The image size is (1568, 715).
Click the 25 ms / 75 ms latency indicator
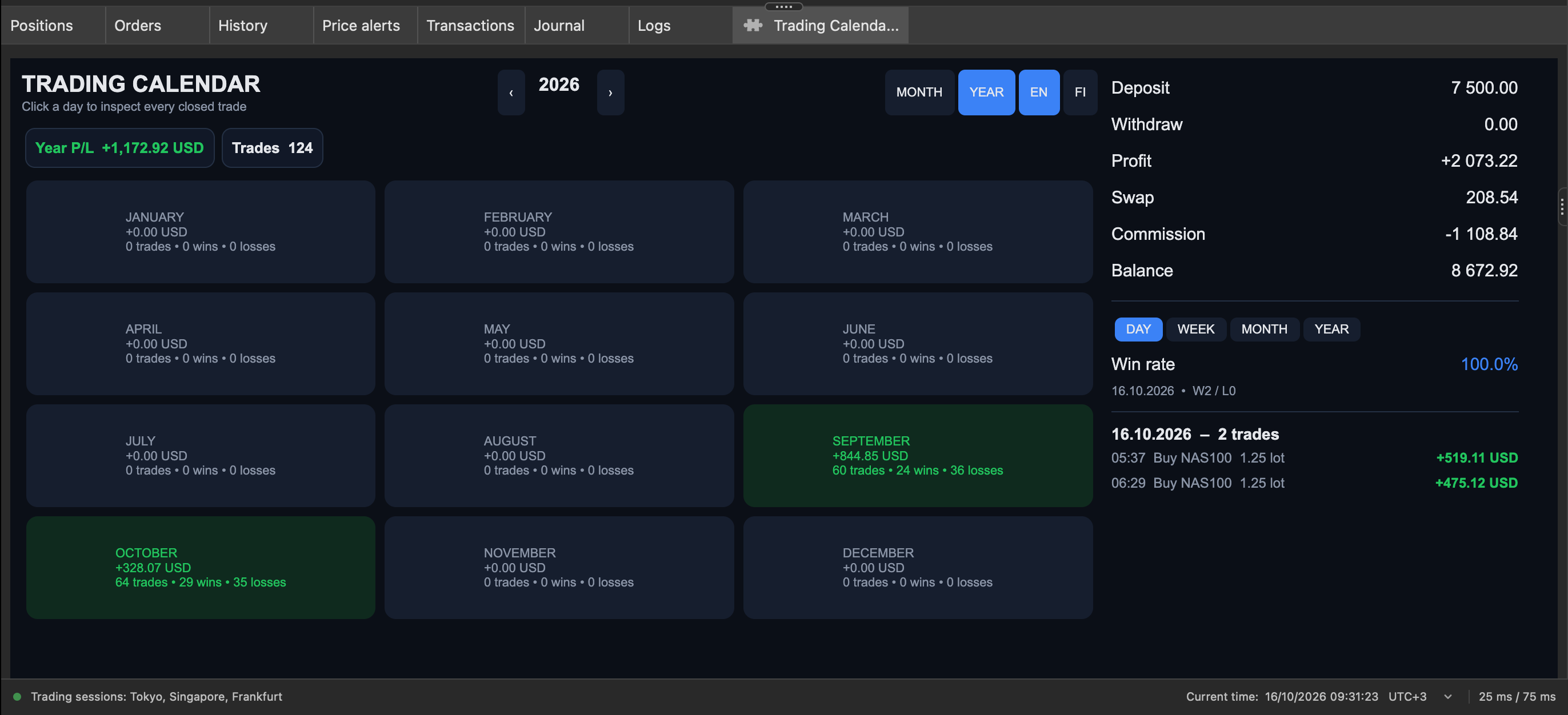click(1517, 697)
